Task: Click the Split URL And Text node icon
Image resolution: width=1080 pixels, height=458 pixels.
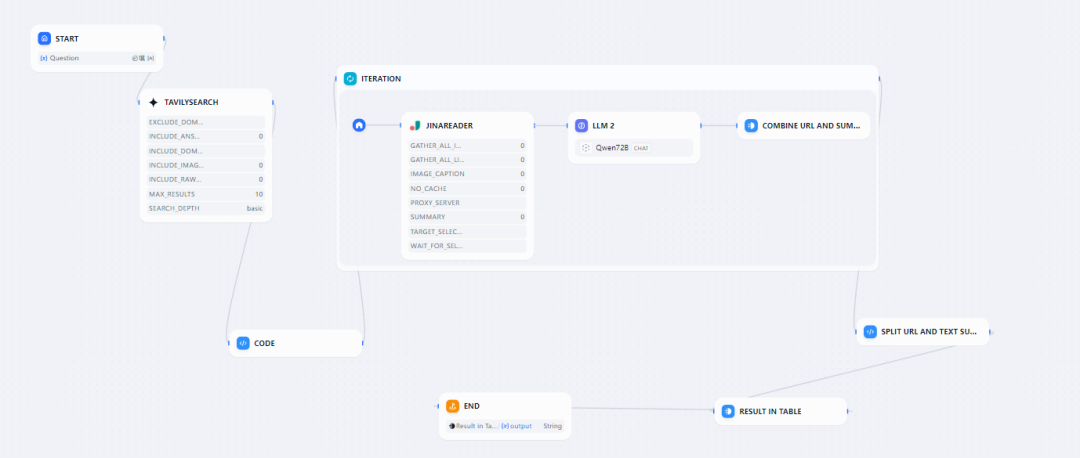Action: (x=870, y=331)
